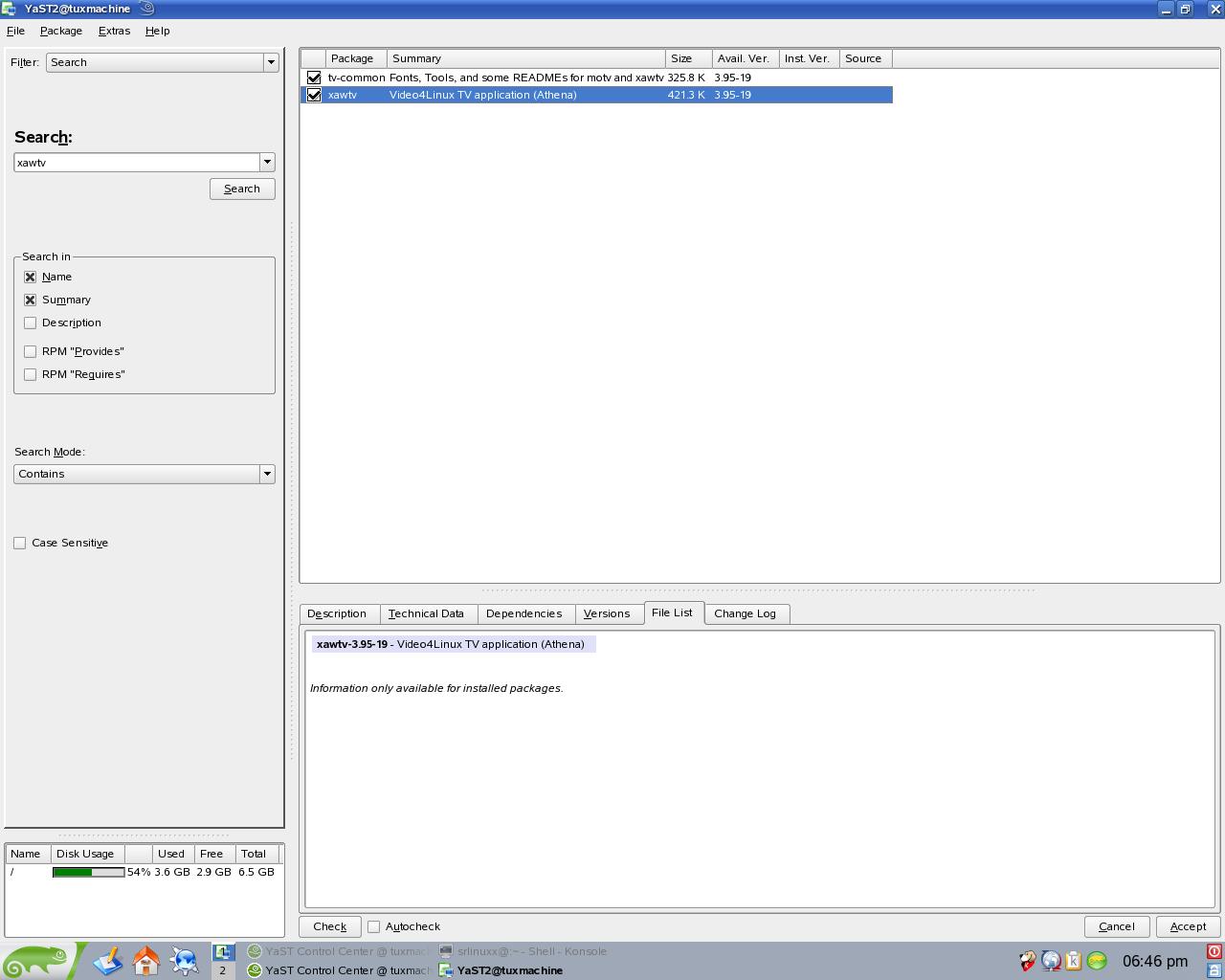
Task: Launch the office suite quick-launch icon
Action: pyautogui.click(x=107, y=960)
